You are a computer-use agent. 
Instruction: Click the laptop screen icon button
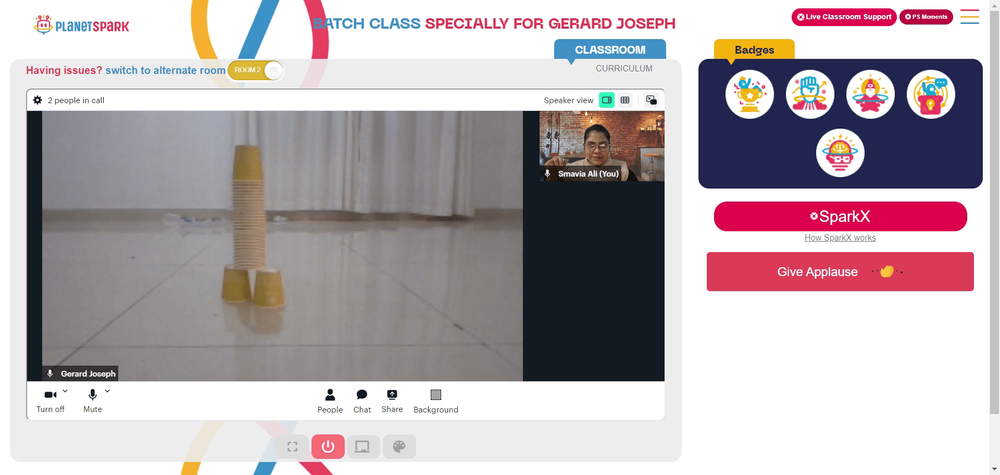(x=364, y=446)
